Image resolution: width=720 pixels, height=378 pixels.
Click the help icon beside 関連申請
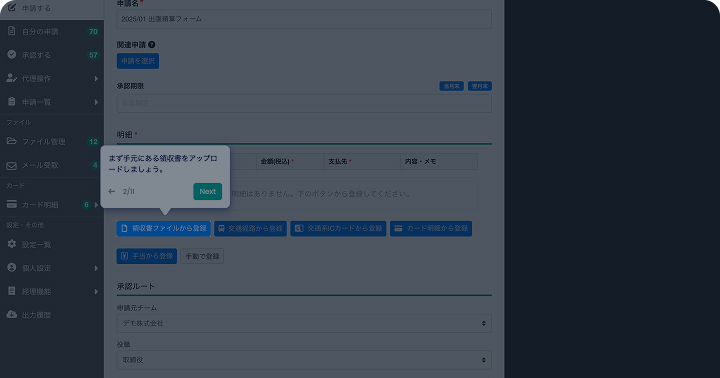152,45
